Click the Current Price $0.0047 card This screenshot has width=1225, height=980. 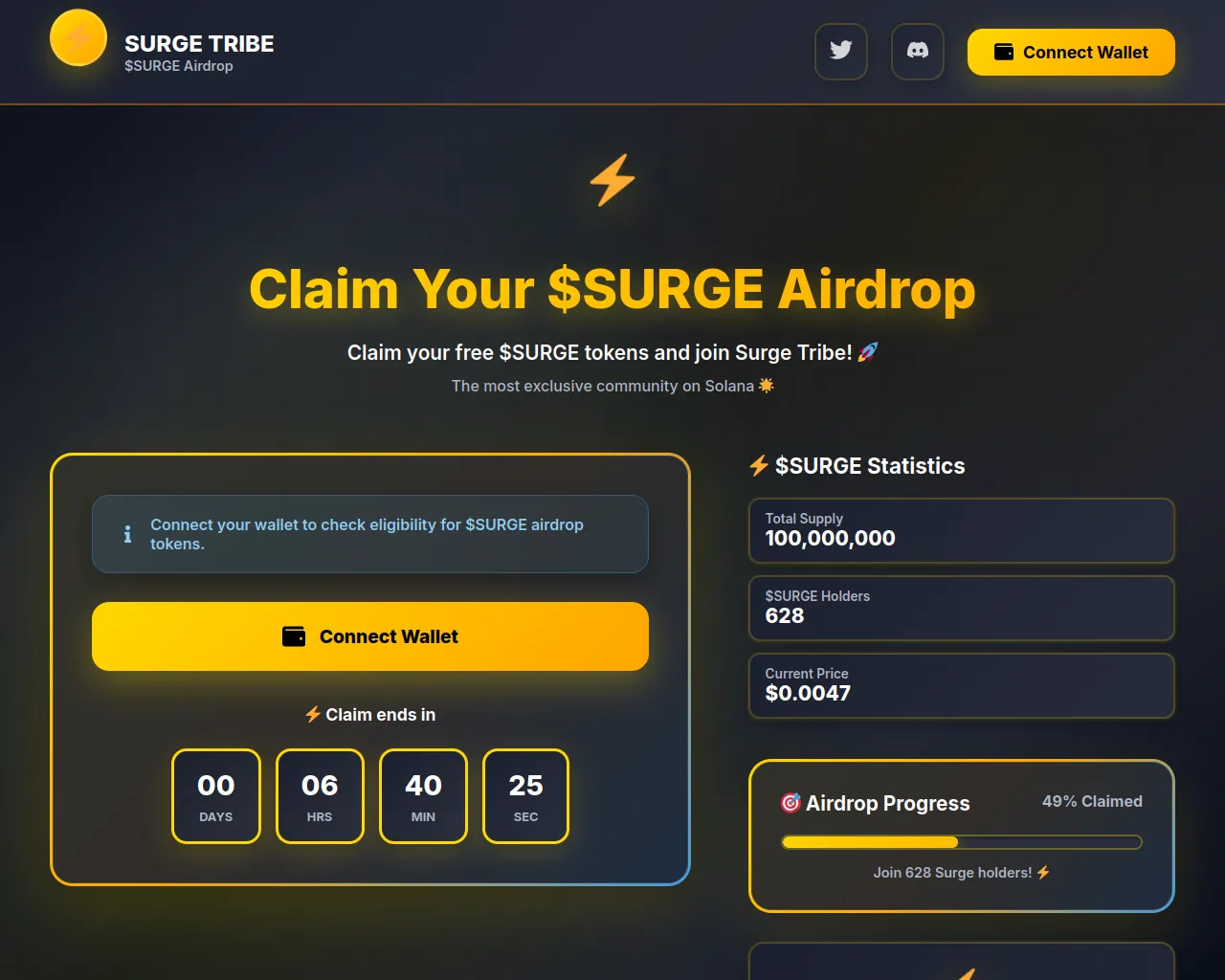click(x=962, y=685)
